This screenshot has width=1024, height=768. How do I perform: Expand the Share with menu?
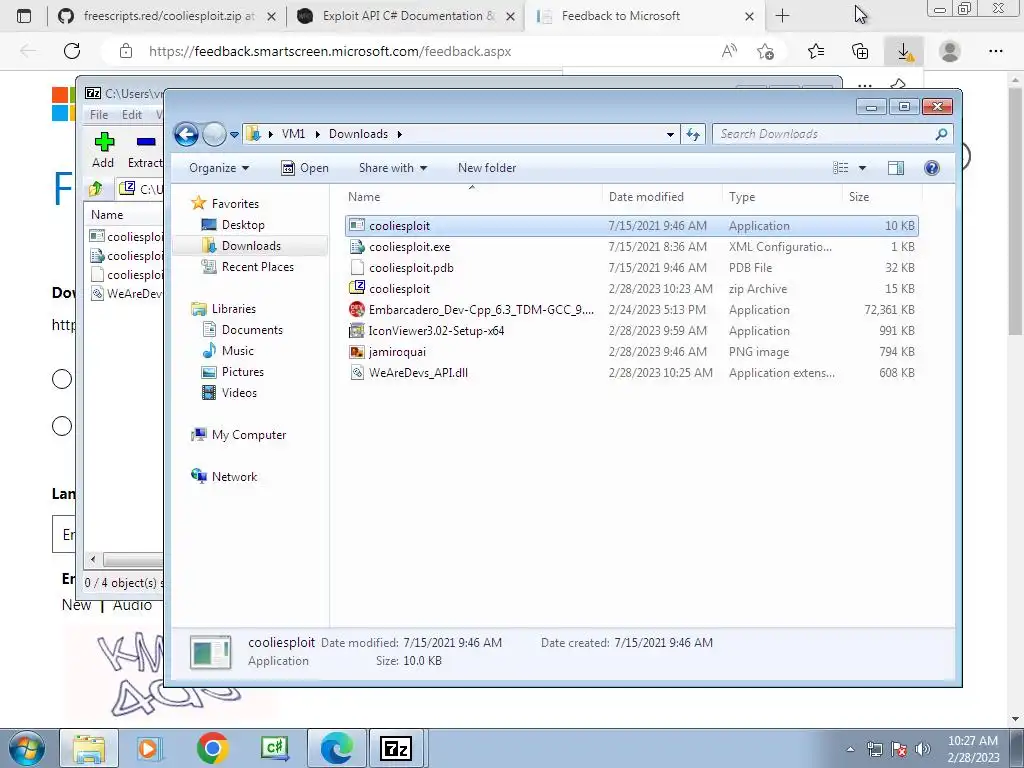click(x=392, y=168)
